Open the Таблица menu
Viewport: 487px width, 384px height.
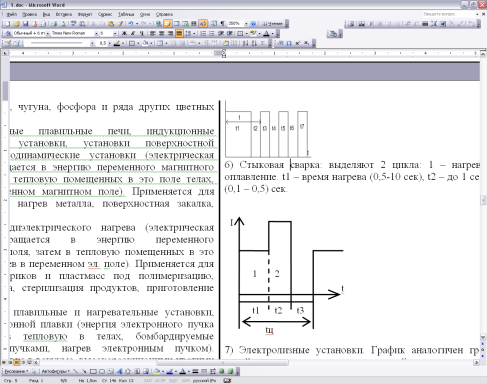[126, 14]
